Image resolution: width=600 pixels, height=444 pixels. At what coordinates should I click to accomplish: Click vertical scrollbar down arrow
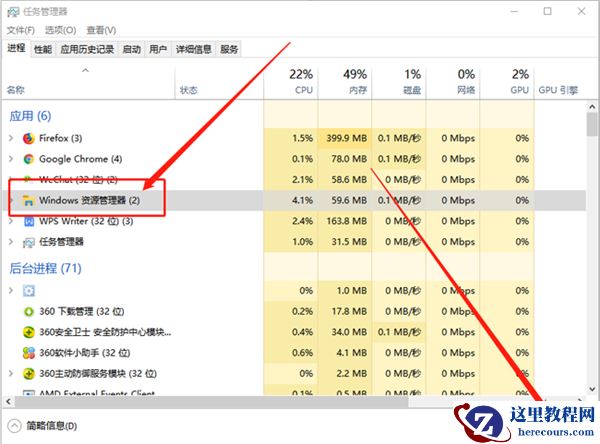tap(592, 389)
